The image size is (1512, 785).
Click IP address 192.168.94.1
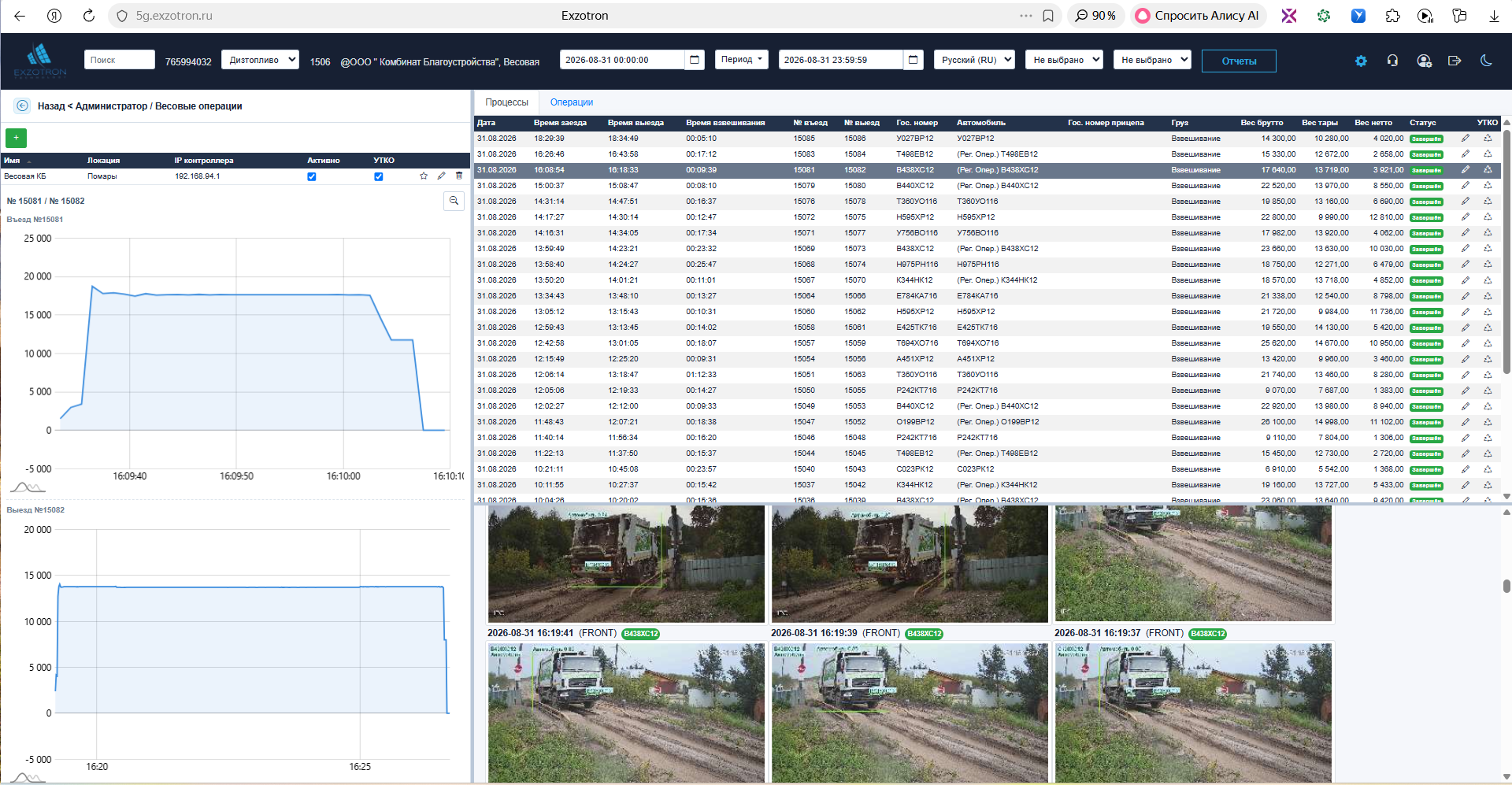(197, 176)
